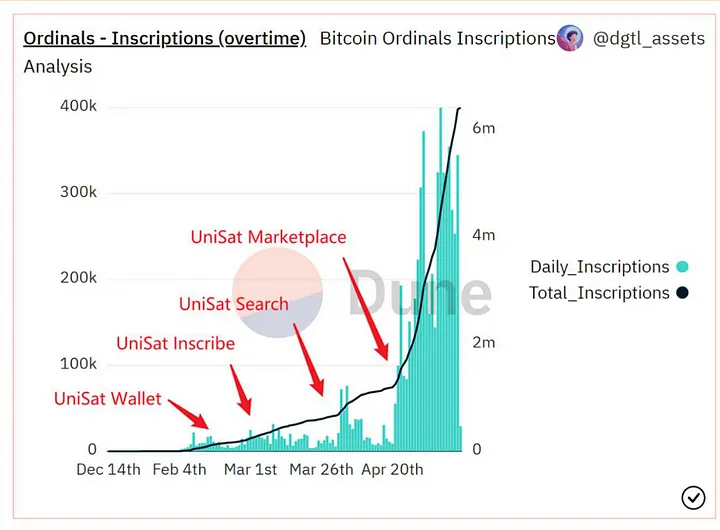Screen dimensions: 720x530
Task: Click the red arrow under UniSat Inscribe
Action: point(241,389)
